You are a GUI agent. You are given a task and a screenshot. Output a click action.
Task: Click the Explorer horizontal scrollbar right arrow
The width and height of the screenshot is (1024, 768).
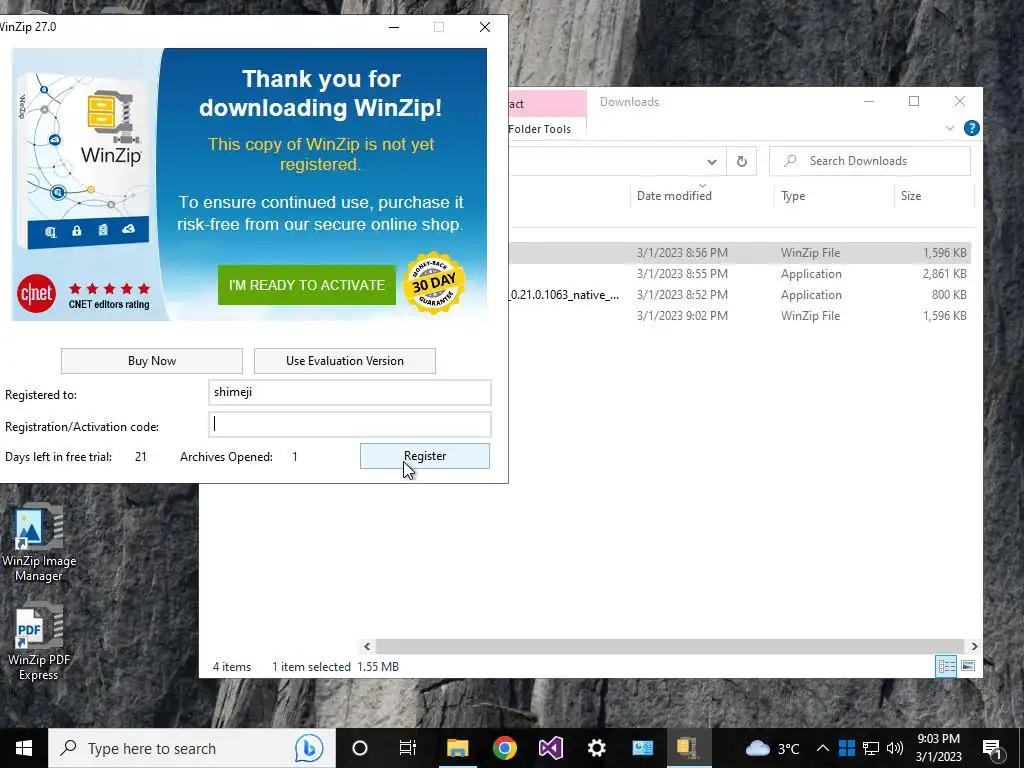click(974, 647)
